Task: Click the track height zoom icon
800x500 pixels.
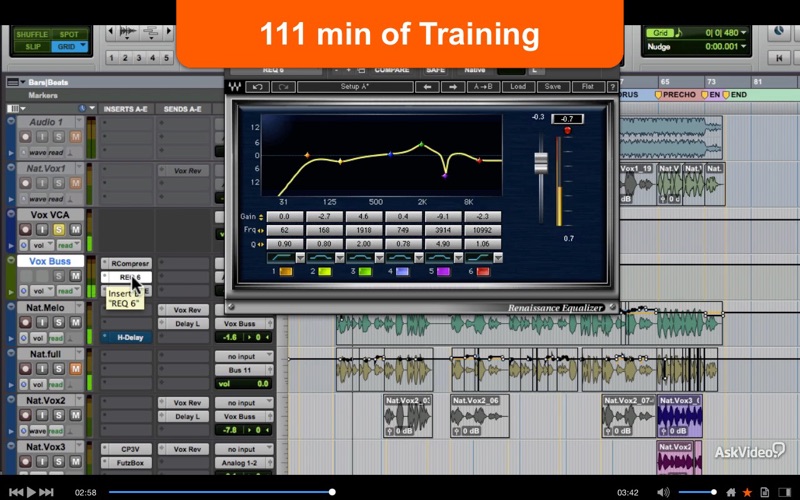Action: pyautogui.click(x=151, y=32)
